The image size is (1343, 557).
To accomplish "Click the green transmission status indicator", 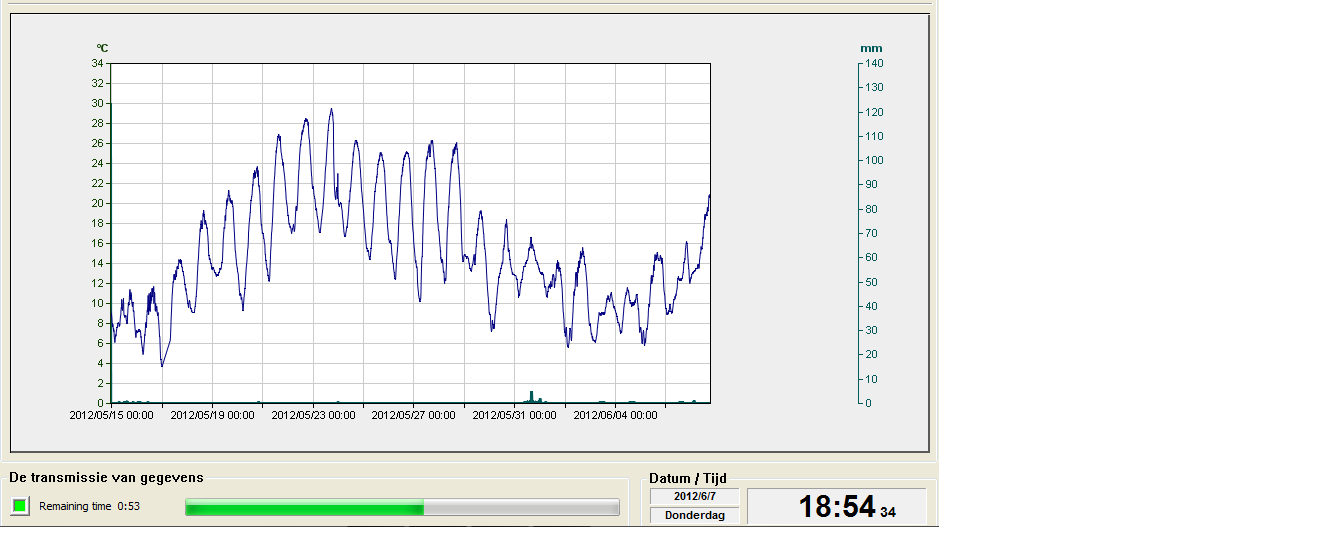I will [x=20, y=506].
